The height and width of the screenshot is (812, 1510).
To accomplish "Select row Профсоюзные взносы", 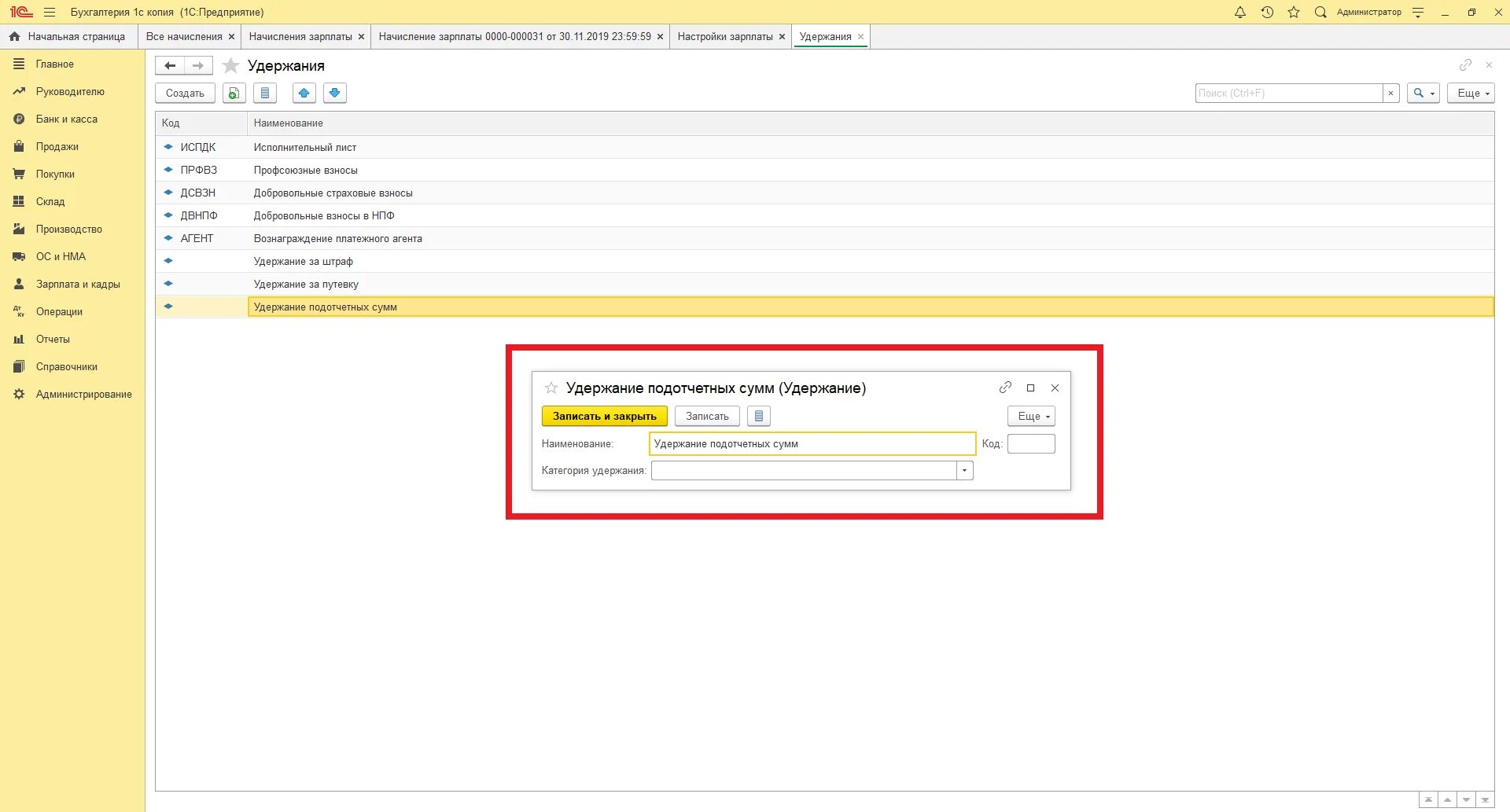I will 825,170.
